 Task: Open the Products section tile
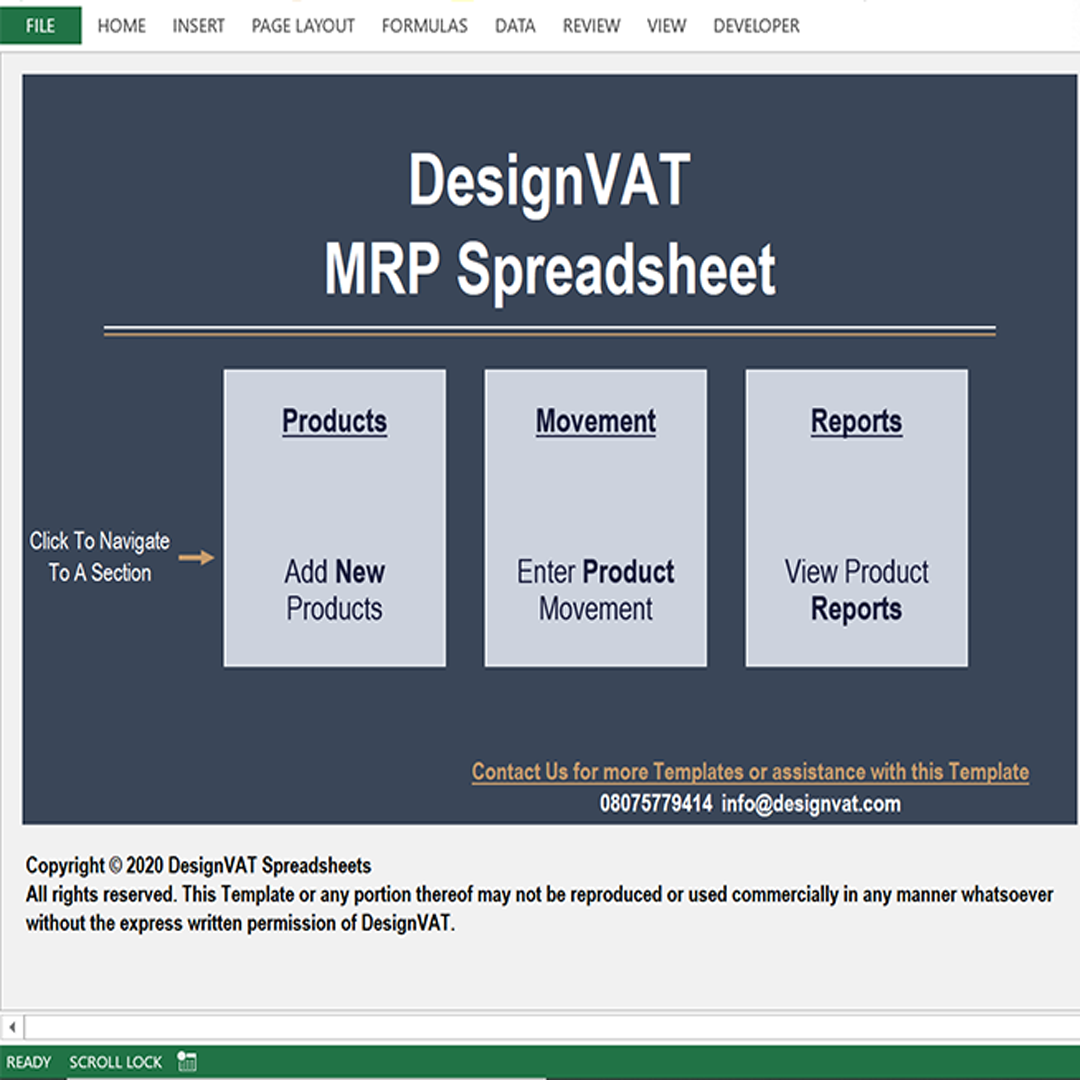pos(334,518)
